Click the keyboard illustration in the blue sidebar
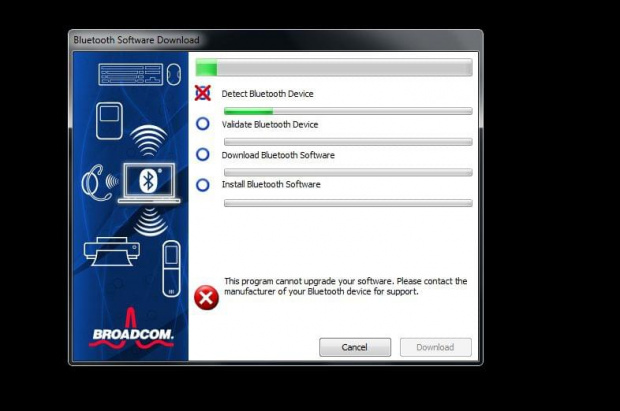 tap(130, 75)
